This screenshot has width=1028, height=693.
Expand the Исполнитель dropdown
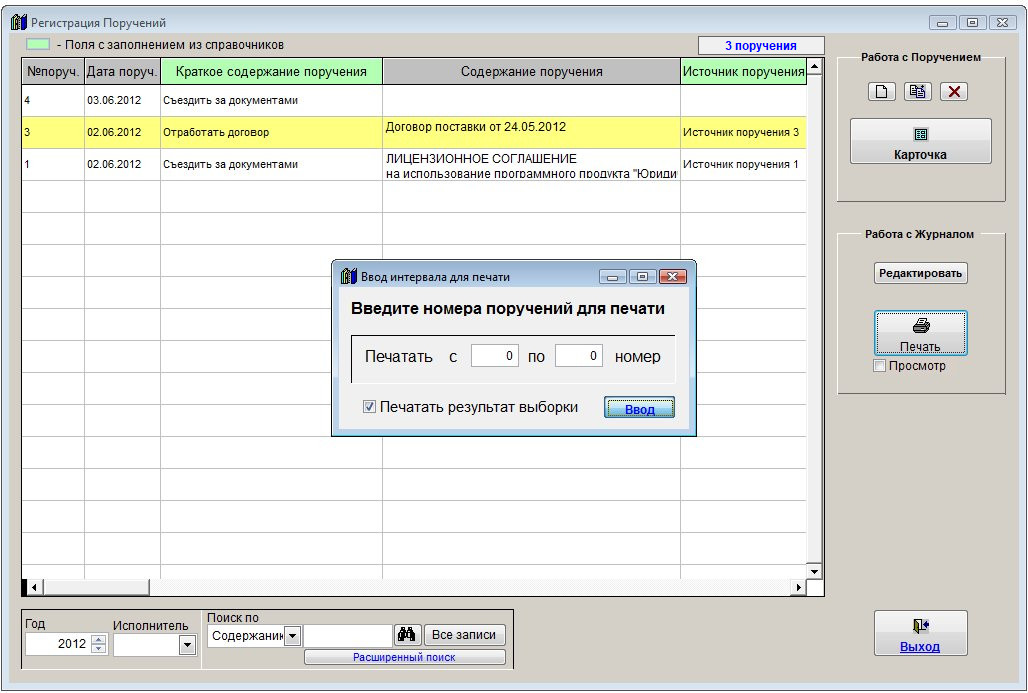click(x=187, y=646)
